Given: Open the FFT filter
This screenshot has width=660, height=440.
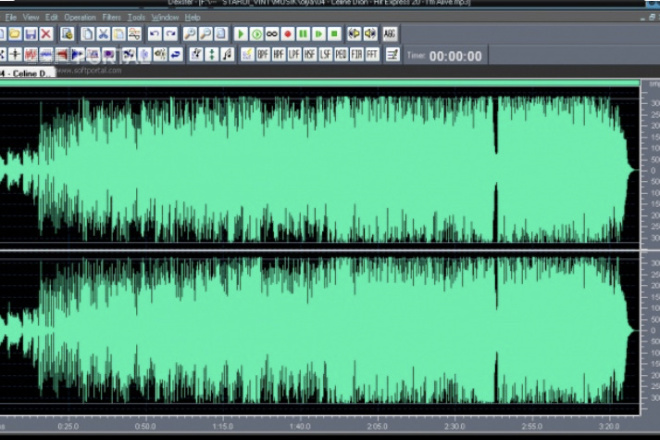Looking at the screenshot, I should pos(372,54).
